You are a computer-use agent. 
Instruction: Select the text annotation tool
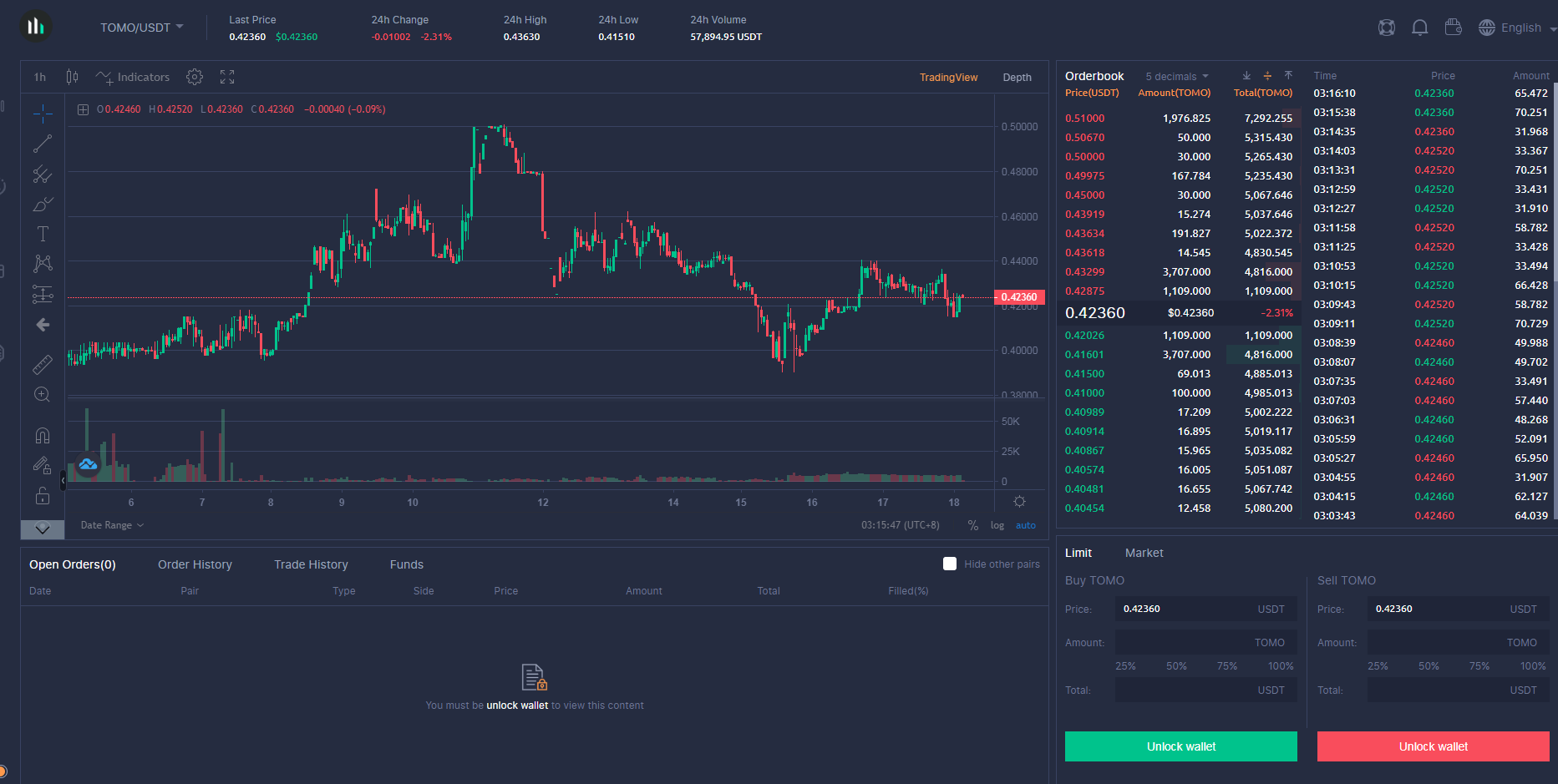tap(43, 234)
